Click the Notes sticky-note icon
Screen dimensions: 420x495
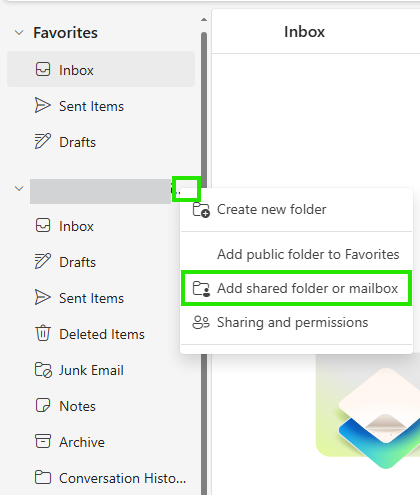pyautogui.click(x=43, y=405)
